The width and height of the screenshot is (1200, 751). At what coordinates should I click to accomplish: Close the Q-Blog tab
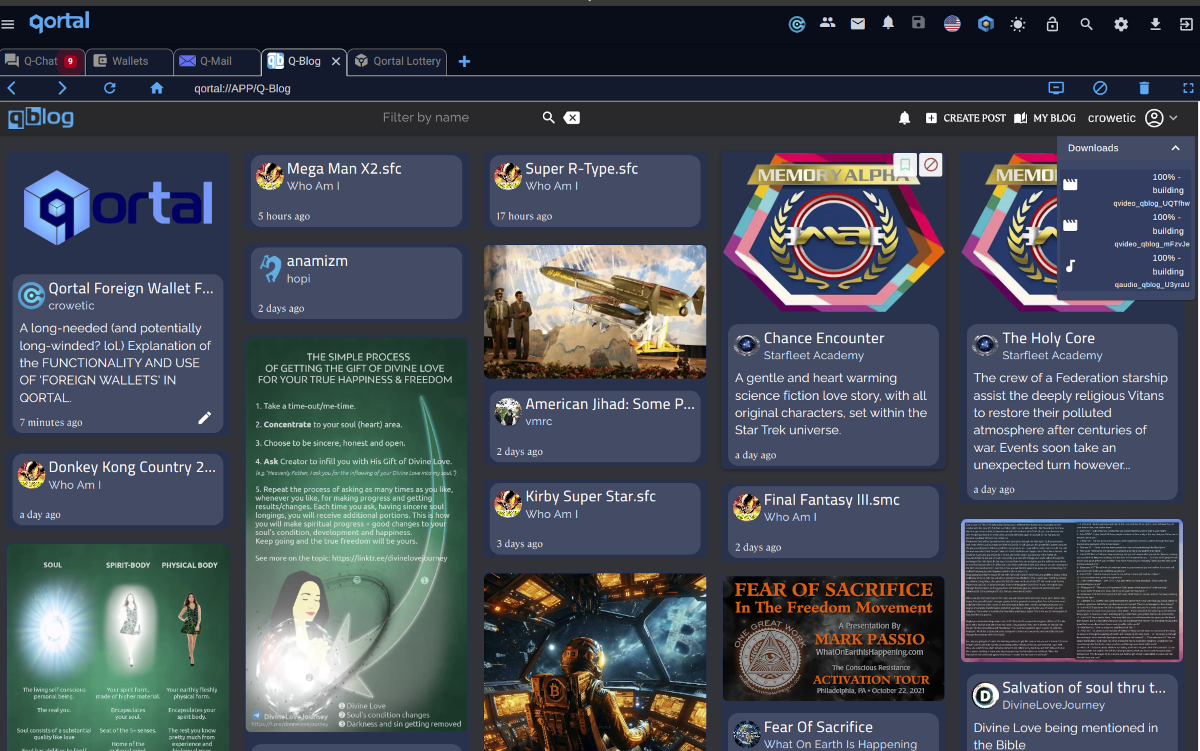pyautogui.click(x=336, y=61)
